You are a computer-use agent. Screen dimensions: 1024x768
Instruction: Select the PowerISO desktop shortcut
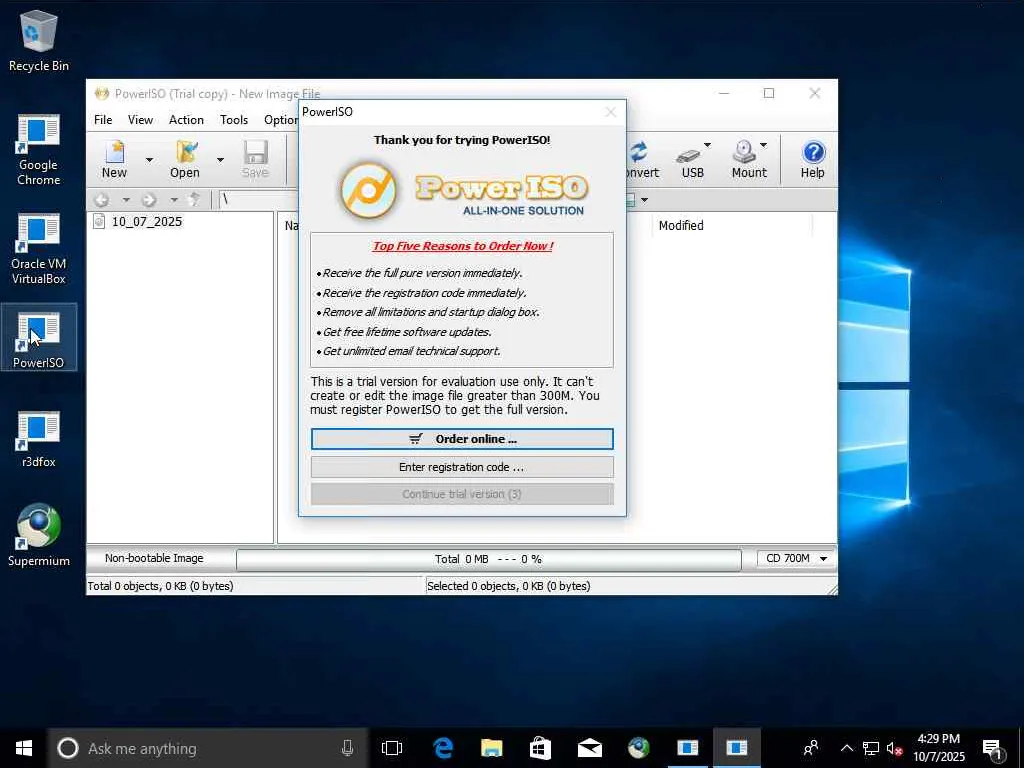coord(39,338)
